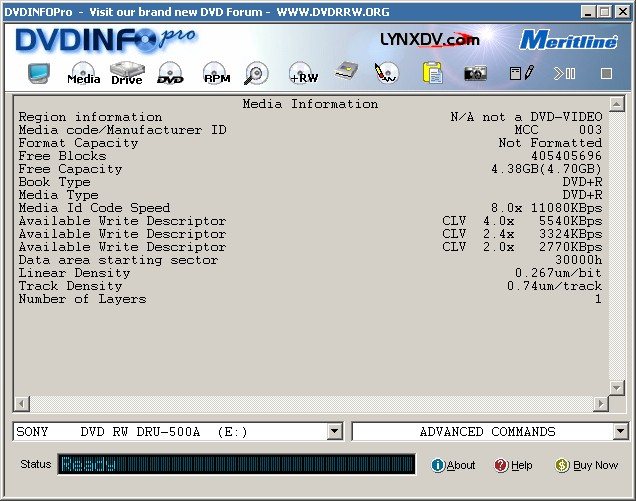636x501 pixels.
Task: Open the Help button
Action: pyautogui.click(x=513, y=465)
